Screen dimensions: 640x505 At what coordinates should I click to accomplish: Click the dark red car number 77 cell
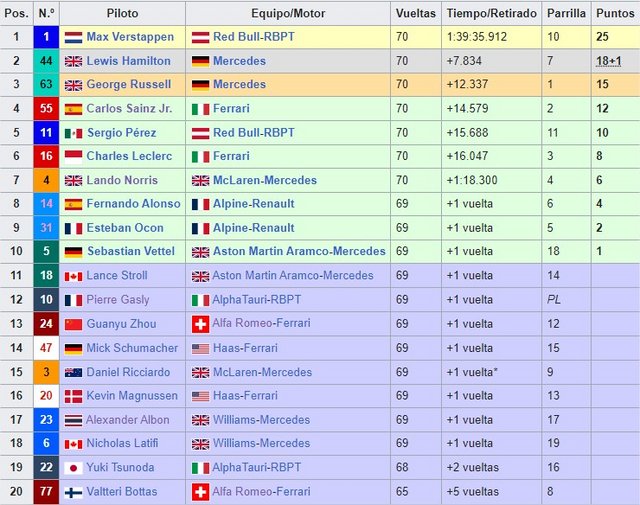(46, 492)
